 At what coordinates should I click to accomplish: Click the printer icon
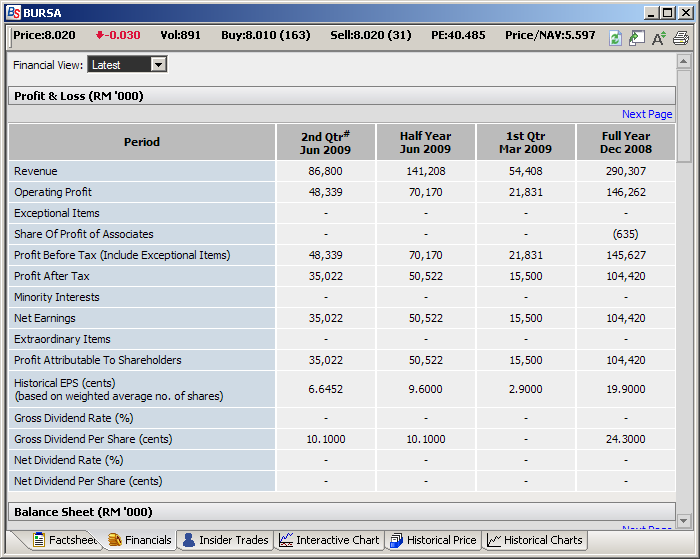pos(681,38)
